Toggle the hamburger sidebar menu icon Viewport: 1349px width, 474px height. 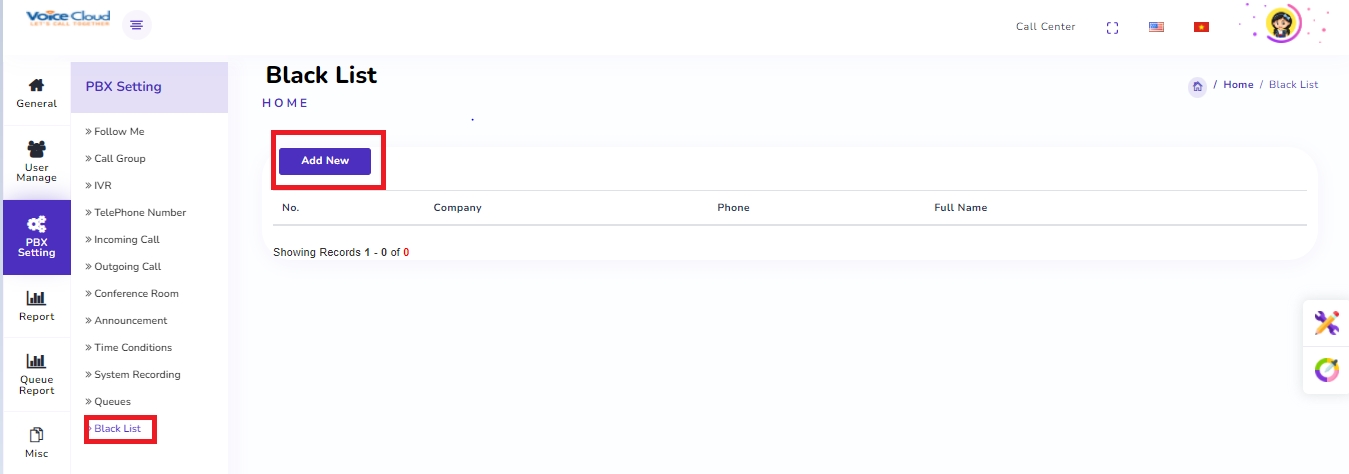(137, 25)
